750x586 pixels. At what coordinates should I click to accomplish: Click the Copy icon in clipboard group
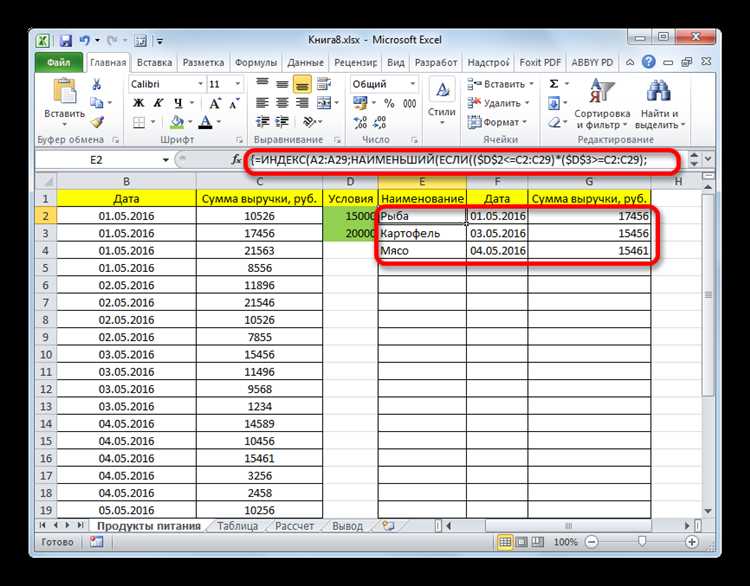coord(97,103)
